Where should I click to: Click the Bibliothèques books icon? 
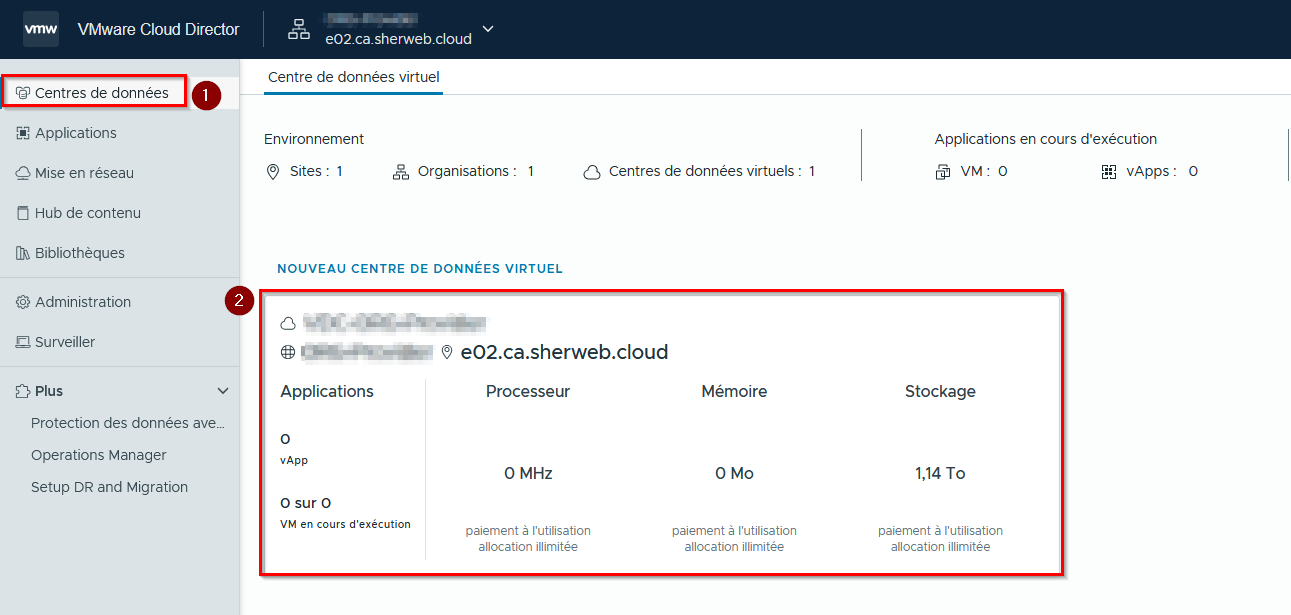tap(23, 253)
